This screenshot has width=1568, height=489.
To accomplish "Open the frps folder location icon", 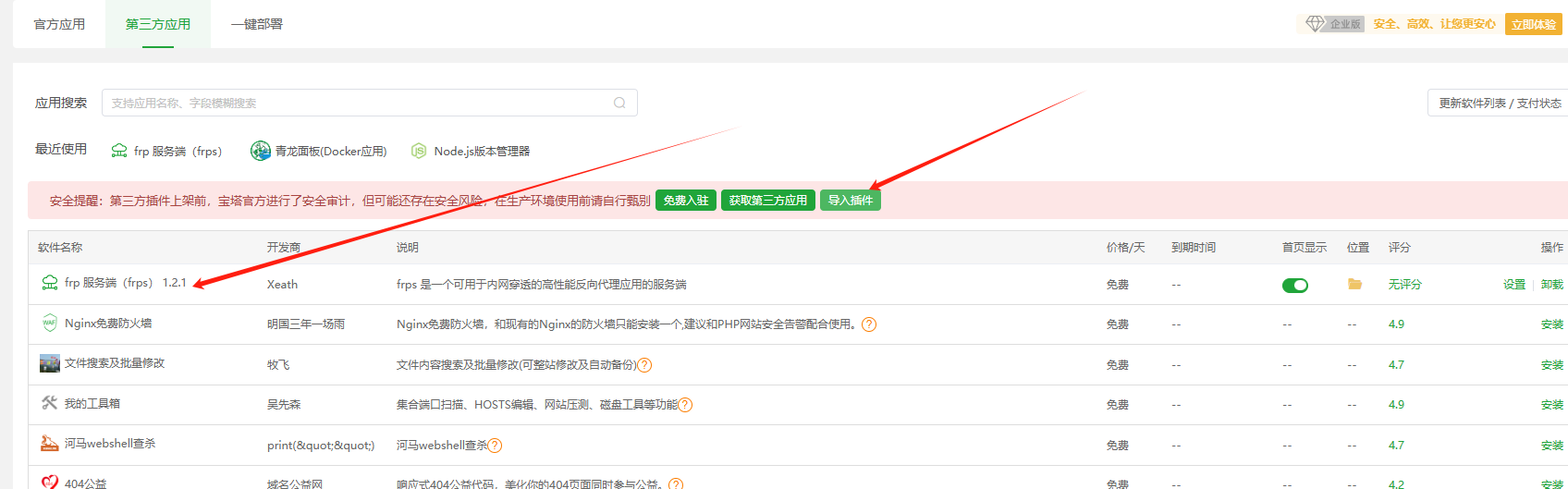I will pos(1354,285).
